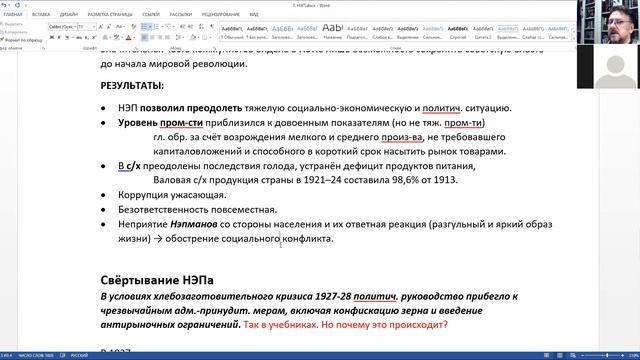This screenshot has width=640, height=360.
Task: Open the ССЫЛКИ ribbon tab
Action: point(151,14)
